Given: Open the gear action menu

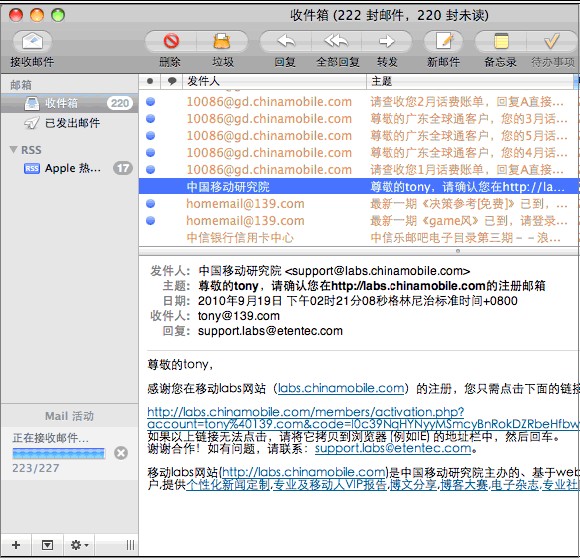Looking at the screenshot, I should 79,545.
